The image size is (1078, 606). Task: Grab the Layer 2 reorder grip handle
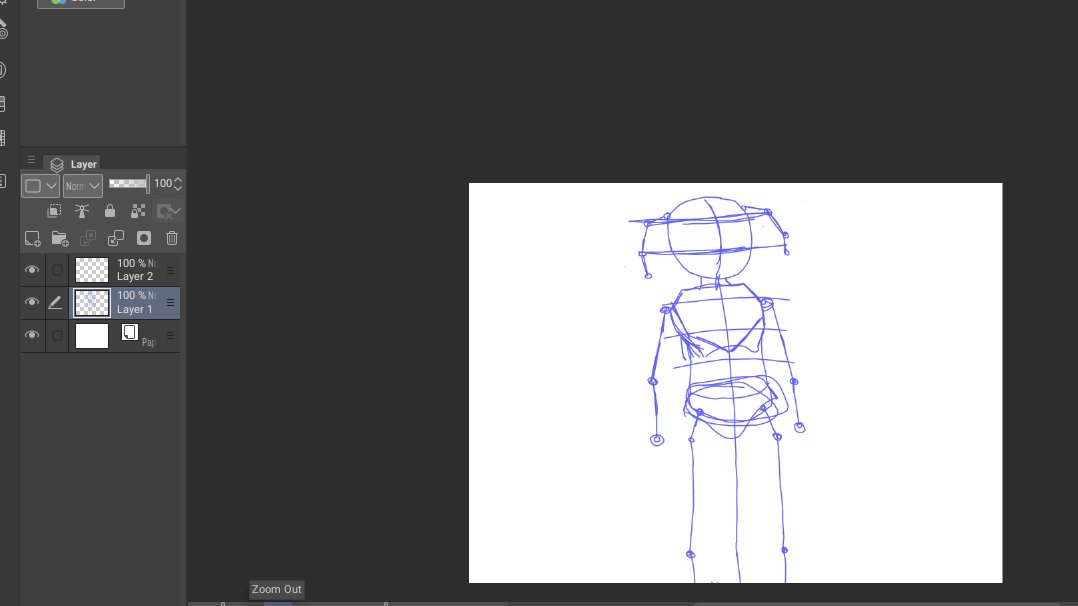pos(170,270)
